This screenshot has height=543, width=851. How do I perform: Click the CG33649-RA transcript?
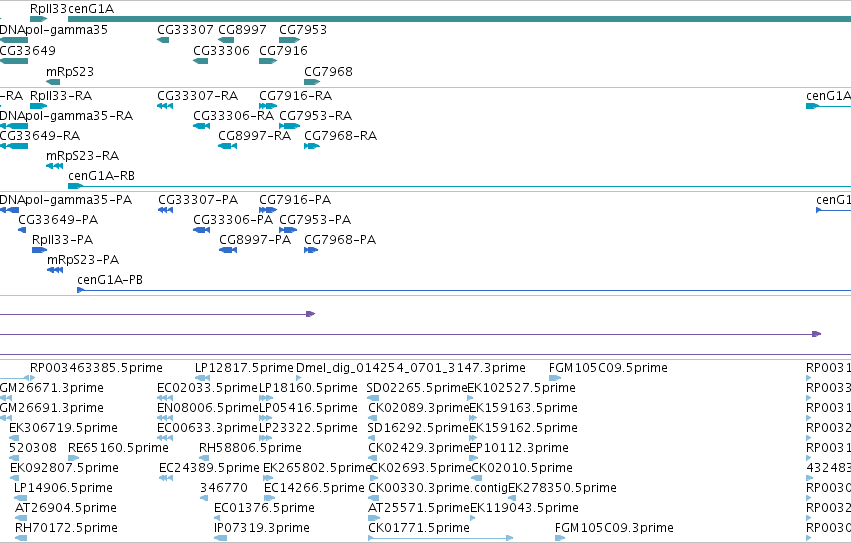pyautogui.click(x=14, y=146)
